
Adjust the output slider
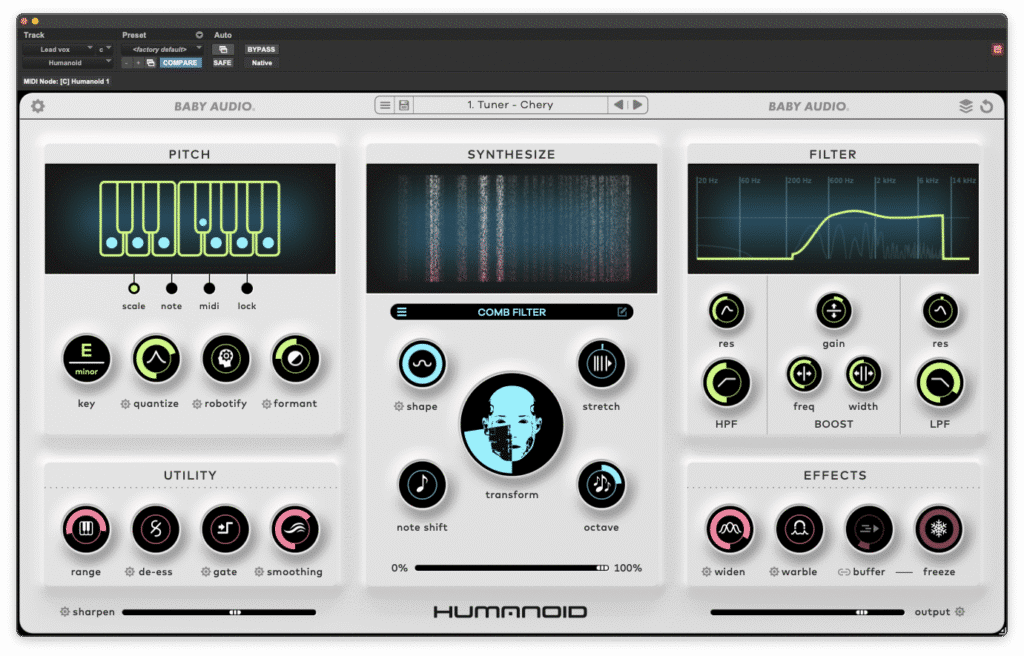click(x=807, y=613)
